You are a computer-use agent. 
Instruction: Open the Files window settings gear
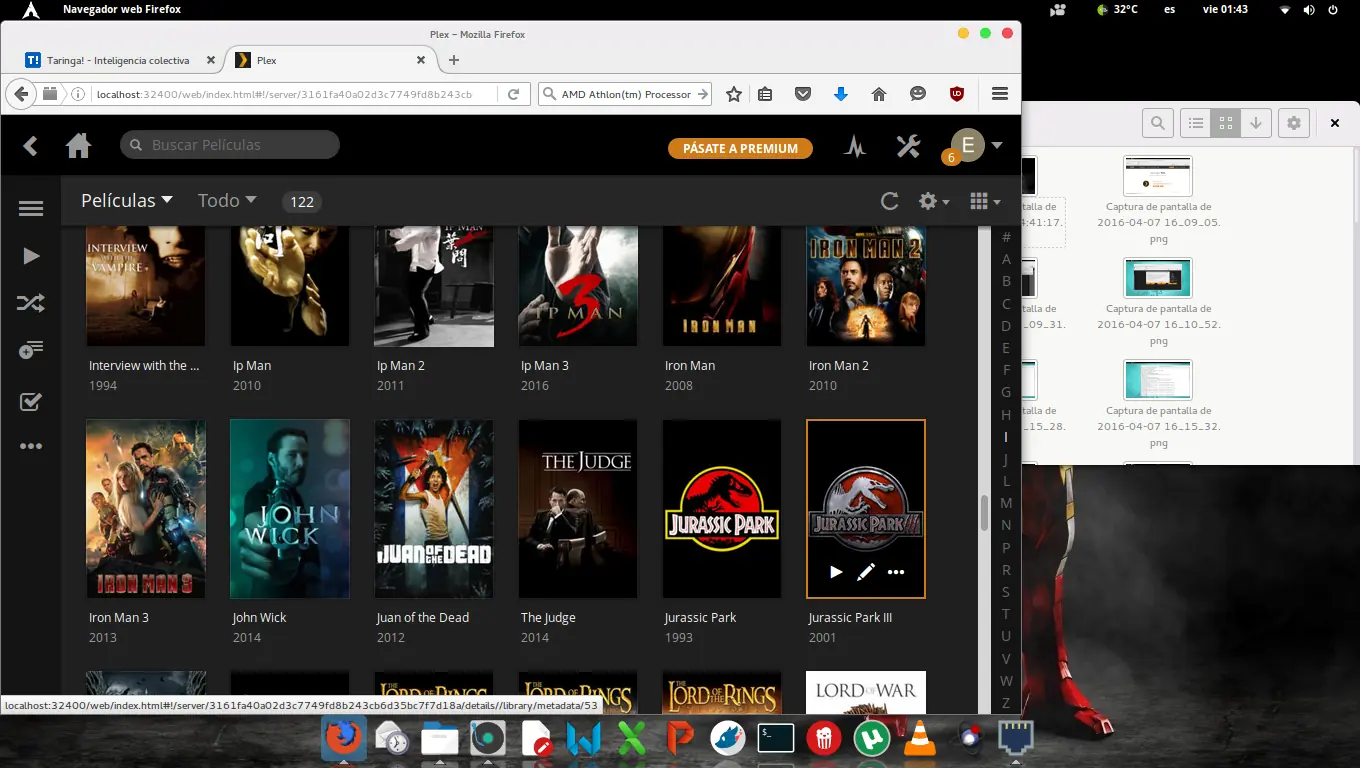click(1294, 123)
